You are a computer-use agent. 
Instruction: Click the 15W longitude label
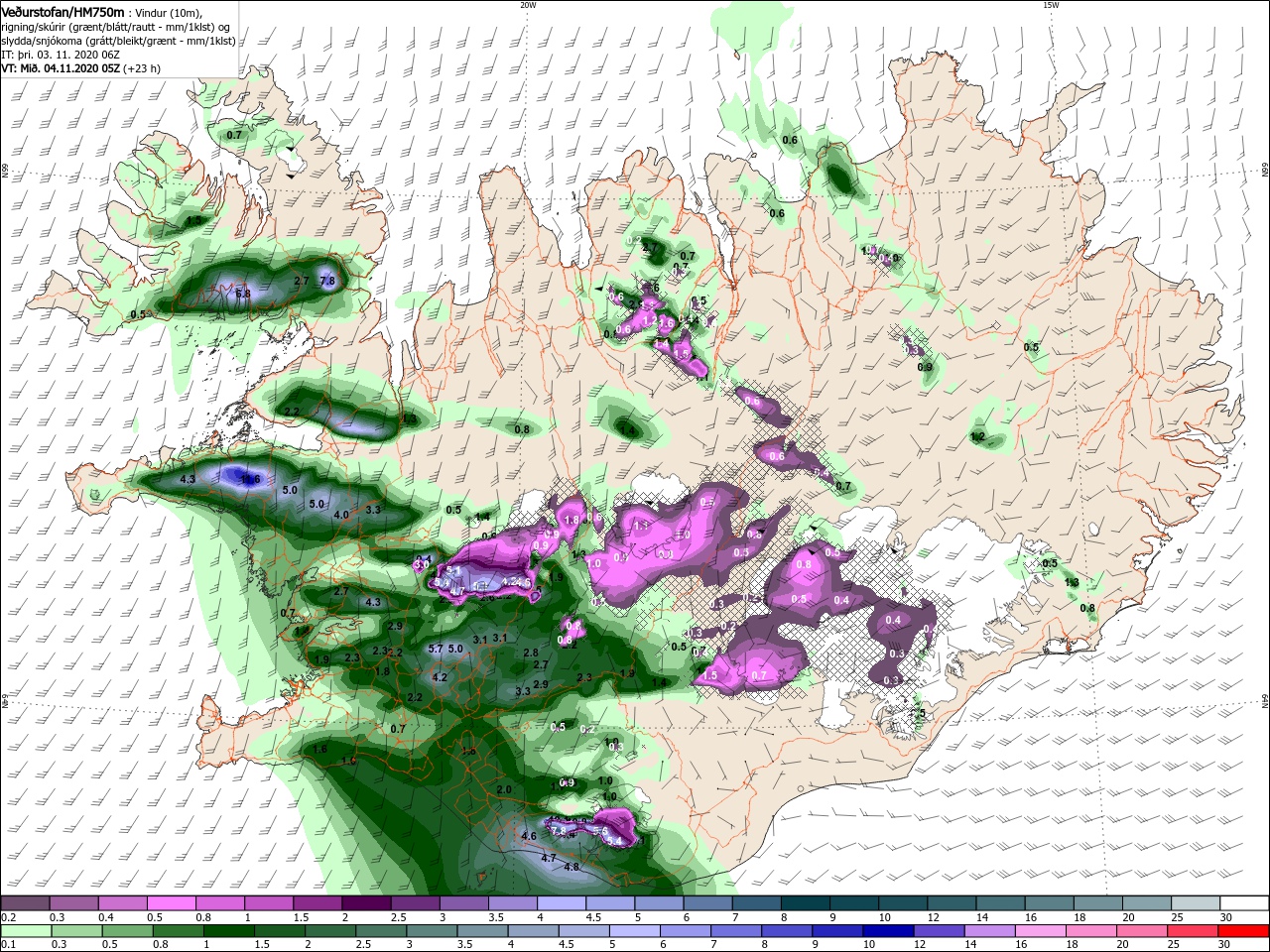click(x=1050, y=5)
